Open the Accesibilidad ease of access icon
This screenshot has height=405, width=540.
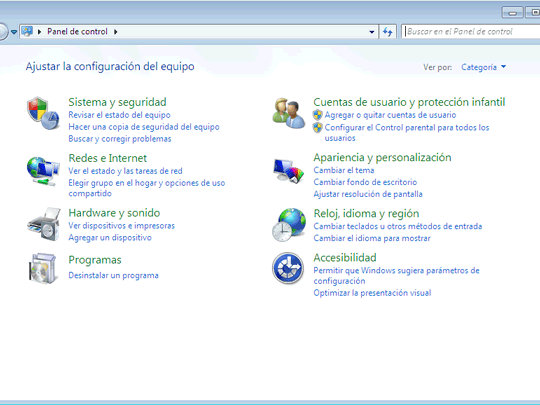pyautogui.click(x=288, y=268)
